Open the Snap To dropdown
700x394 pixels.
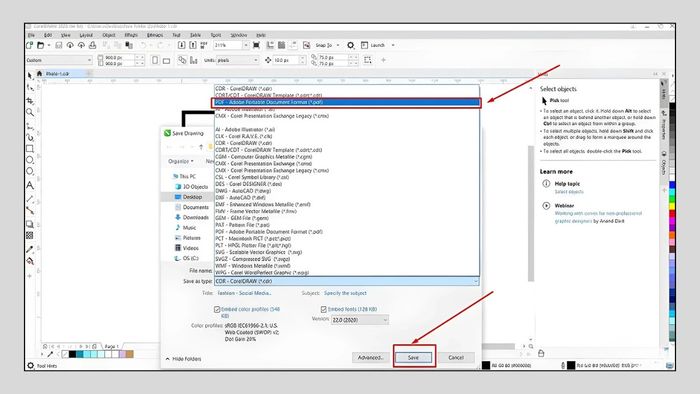click(338, 45)
